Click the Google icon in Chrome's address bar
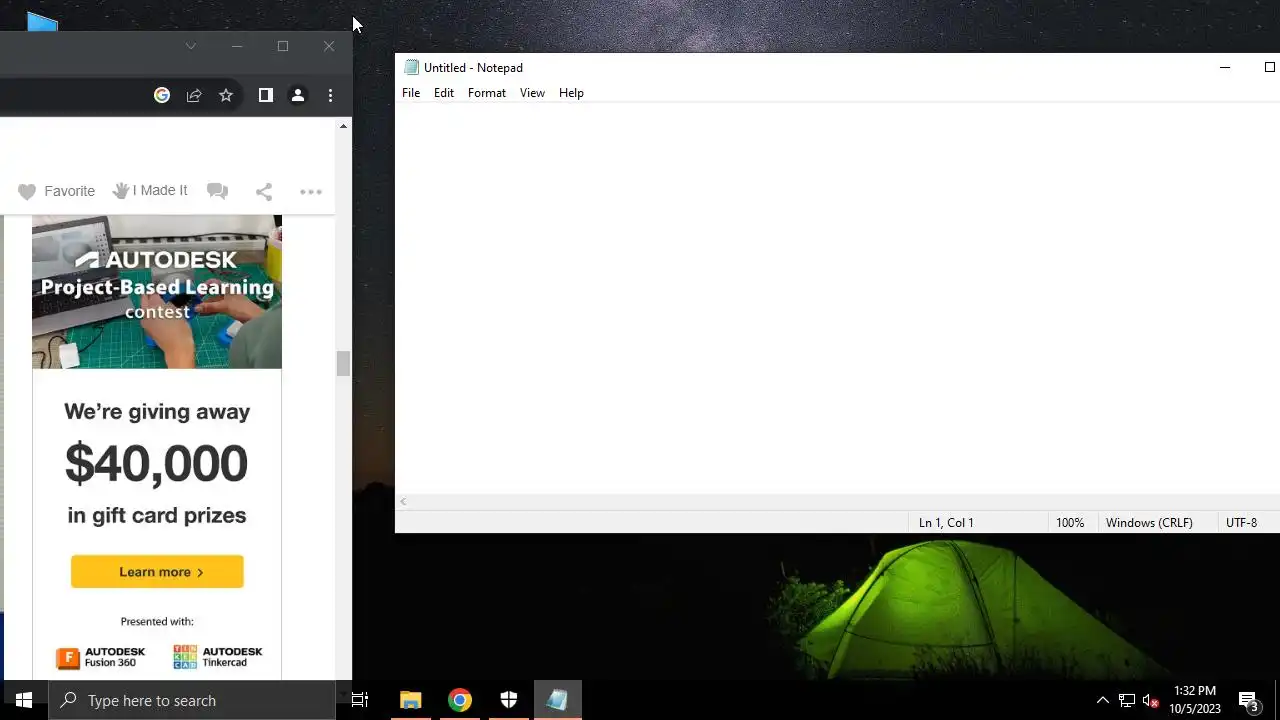 coord(162,95)
